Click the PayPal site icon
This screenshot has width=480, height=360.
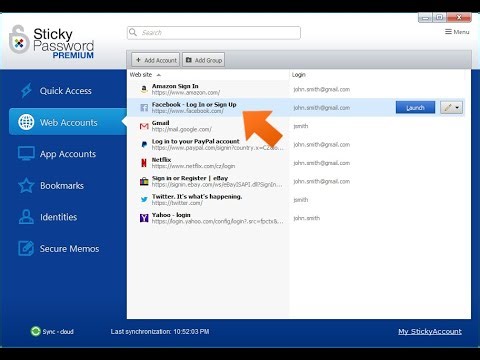pyautogui.click(x=144, y=144)
